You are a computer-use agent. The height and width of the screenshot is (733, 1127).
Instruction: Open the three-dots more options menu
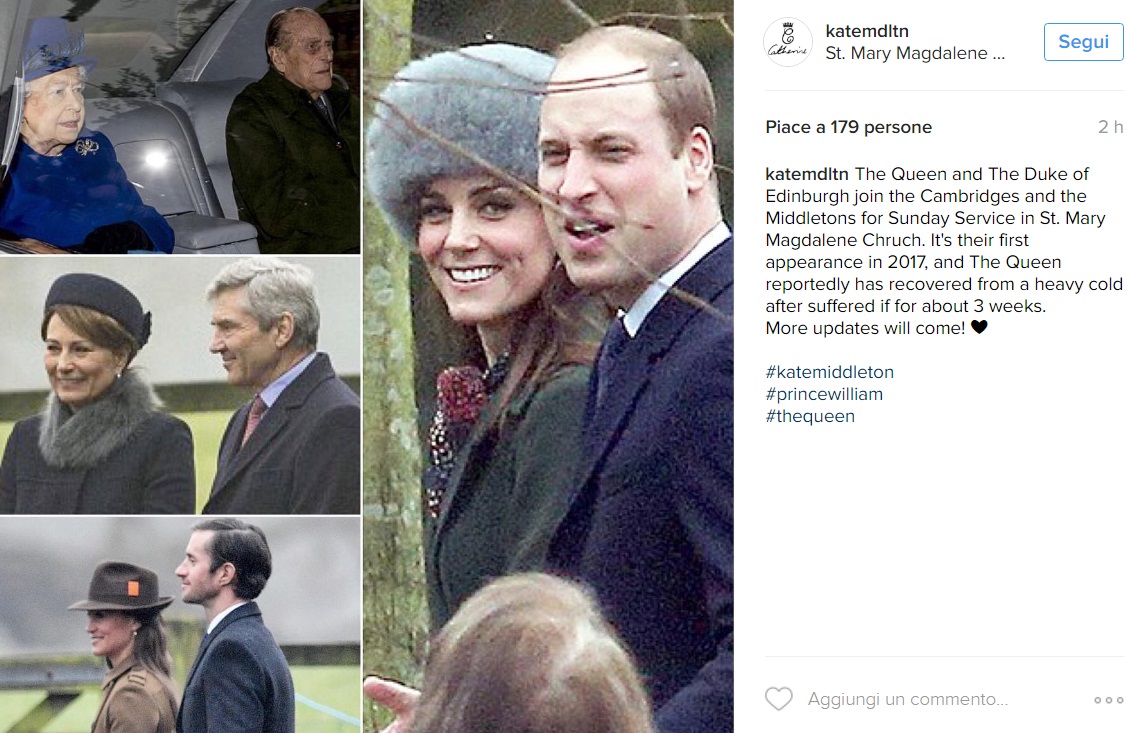(1108, 700)
